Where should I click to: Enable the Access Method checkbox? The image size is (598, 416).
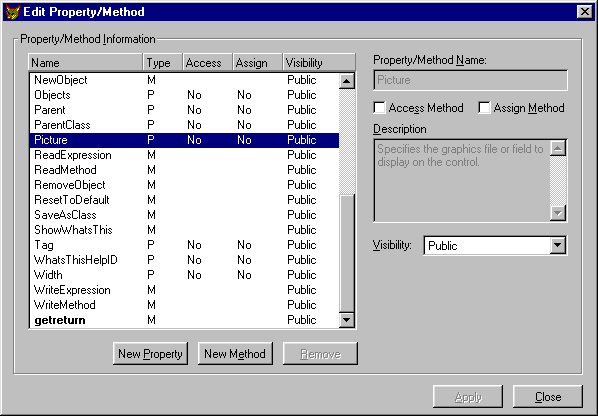[x=379, y=108]
